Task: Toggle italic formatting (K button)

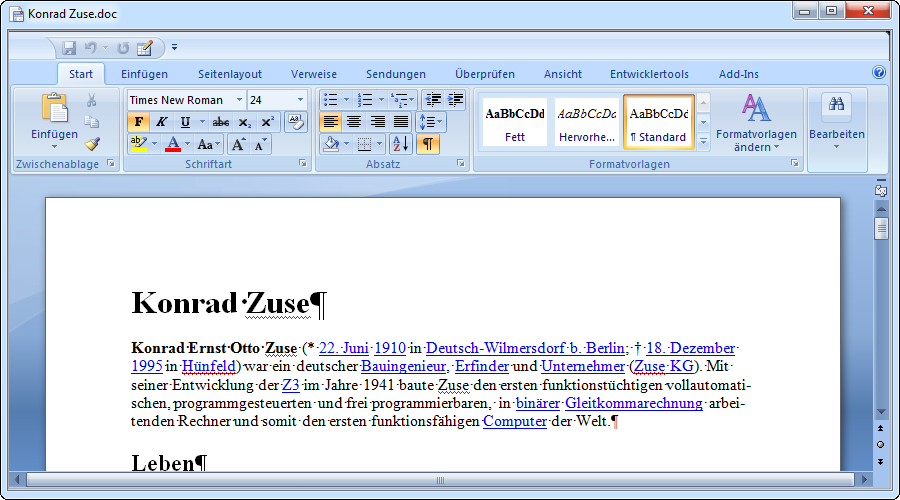Action: point(160,122)
